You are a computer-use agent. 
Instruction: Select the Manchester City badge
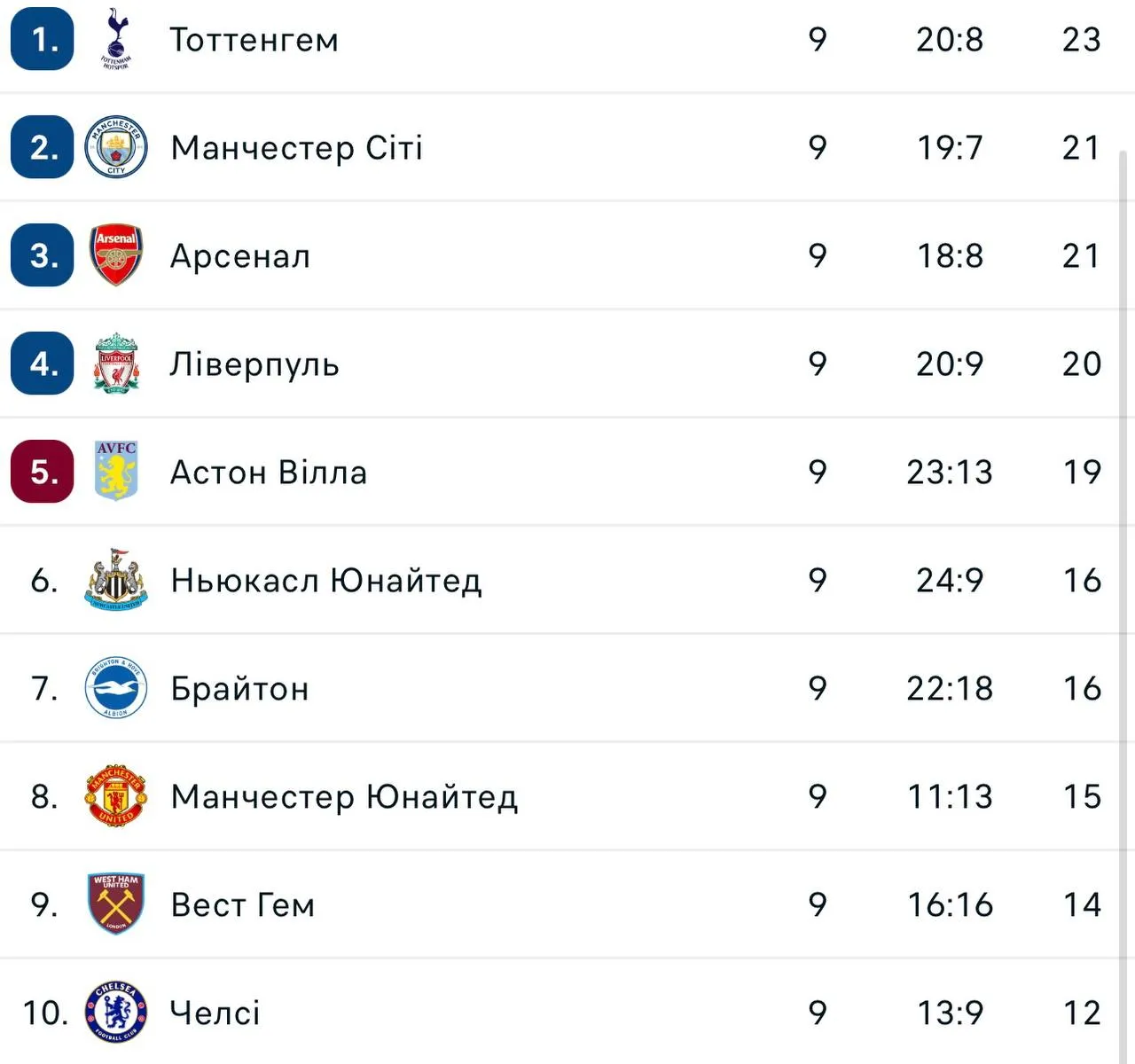[116, 147]
